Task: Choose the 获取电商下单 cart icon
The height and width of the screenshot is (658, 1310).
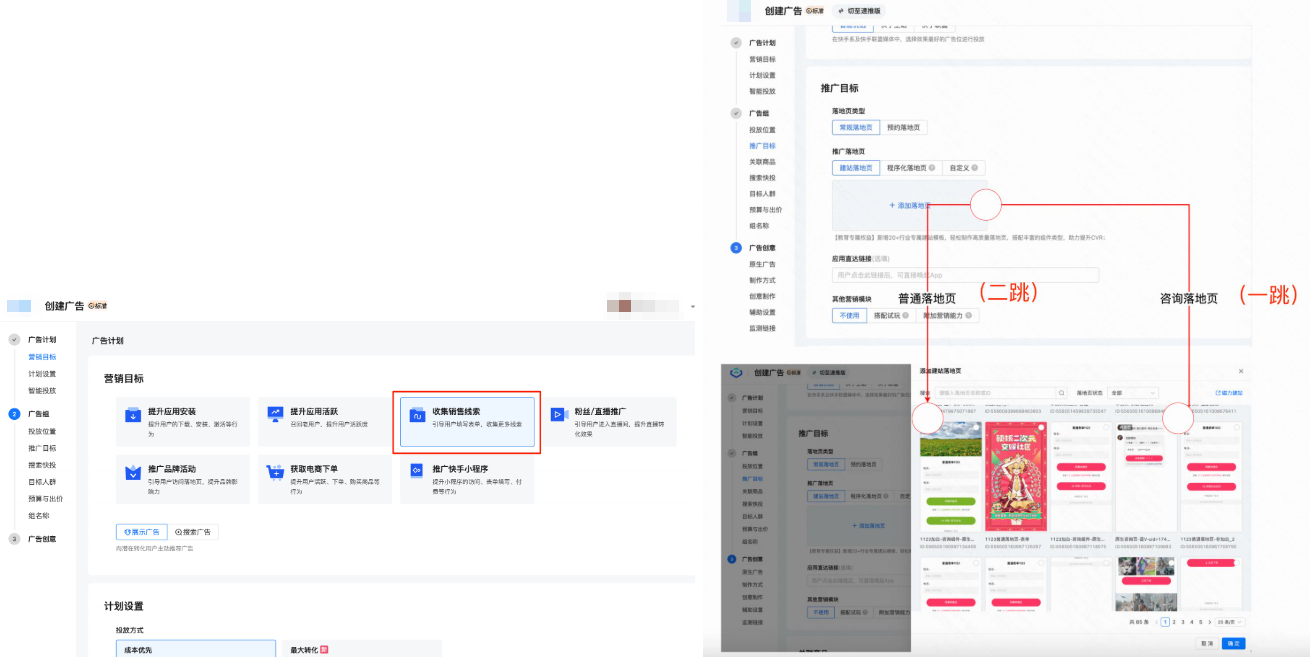Action: [275, 472]
